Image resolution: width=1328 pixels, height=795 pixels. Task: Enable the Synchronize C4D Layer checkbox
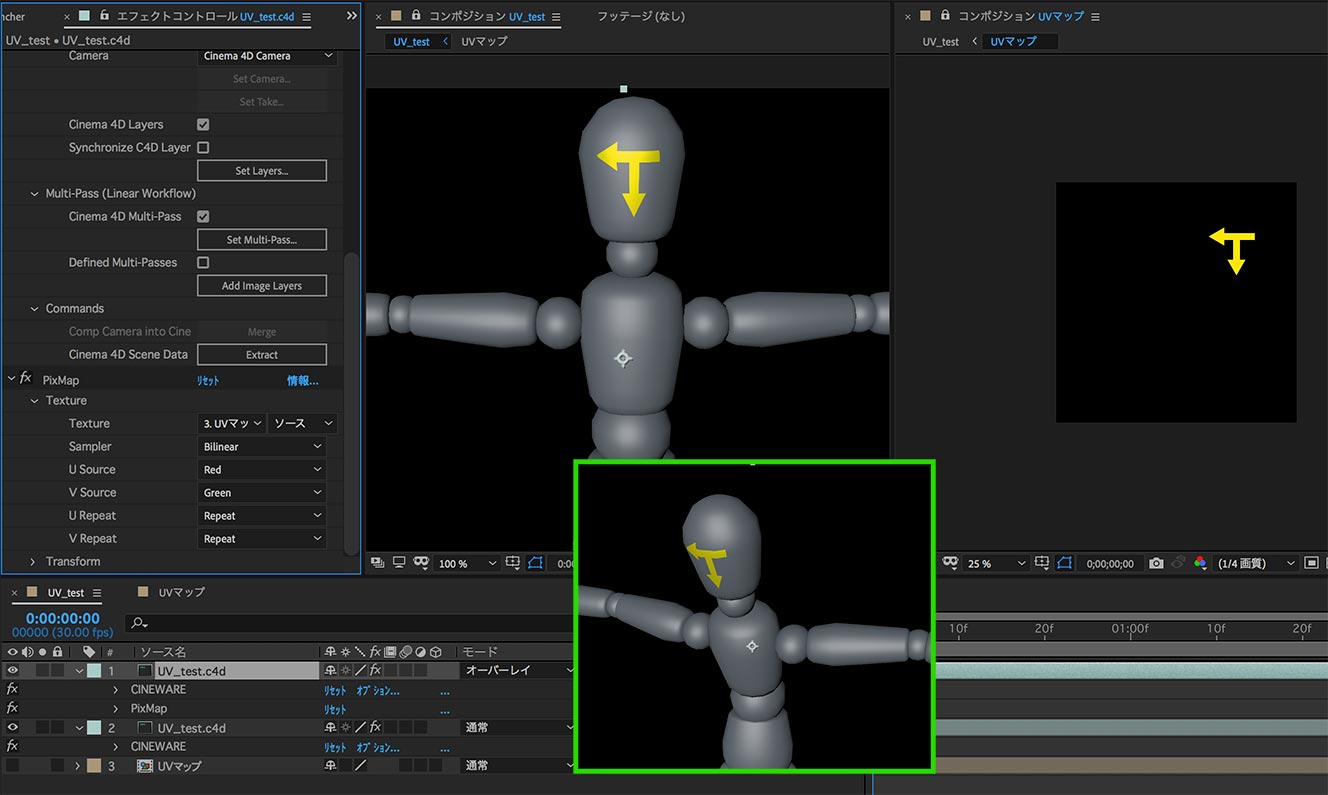point(203,148)
